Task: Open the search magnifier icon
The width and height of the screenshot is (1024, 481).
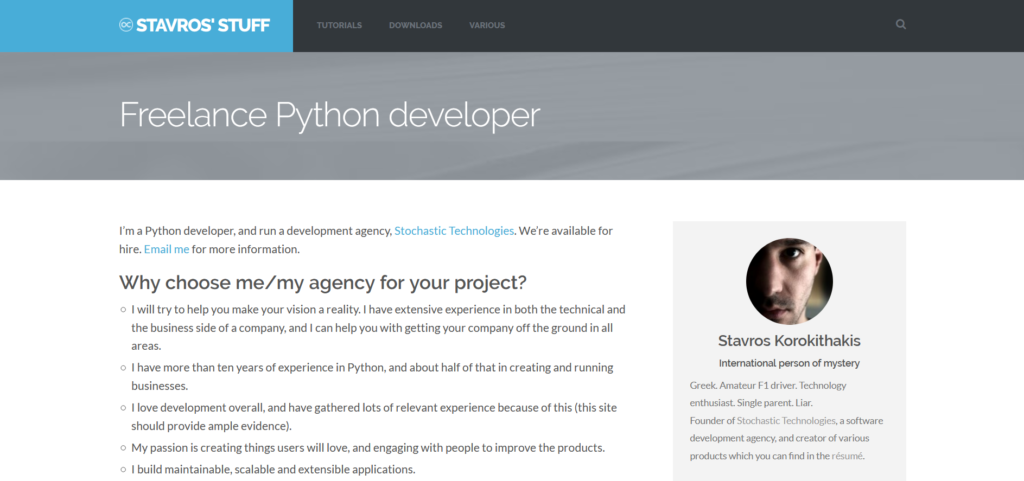Action: [x=901, y=25]
